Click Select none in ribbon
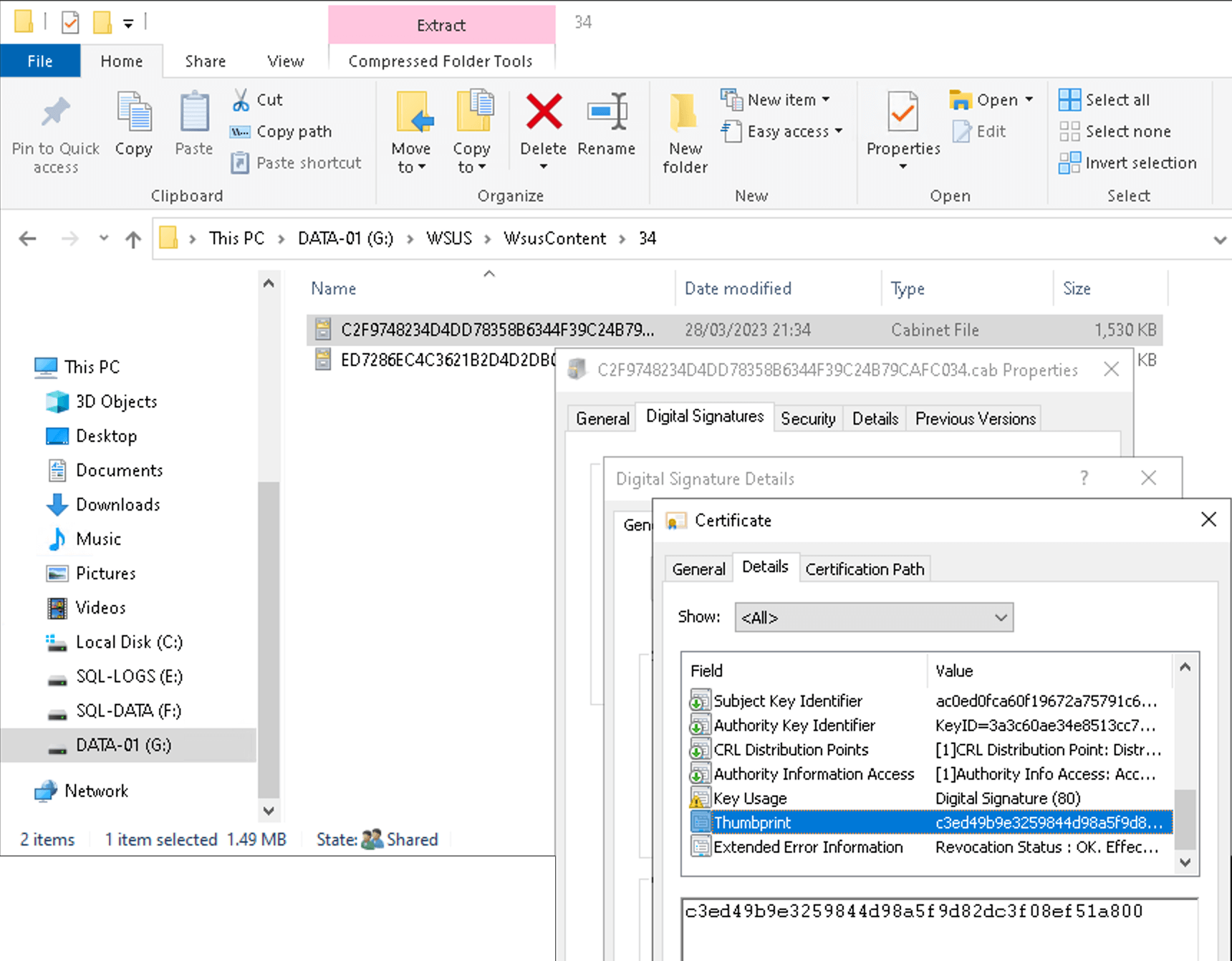 click(x=1115, y=132)
